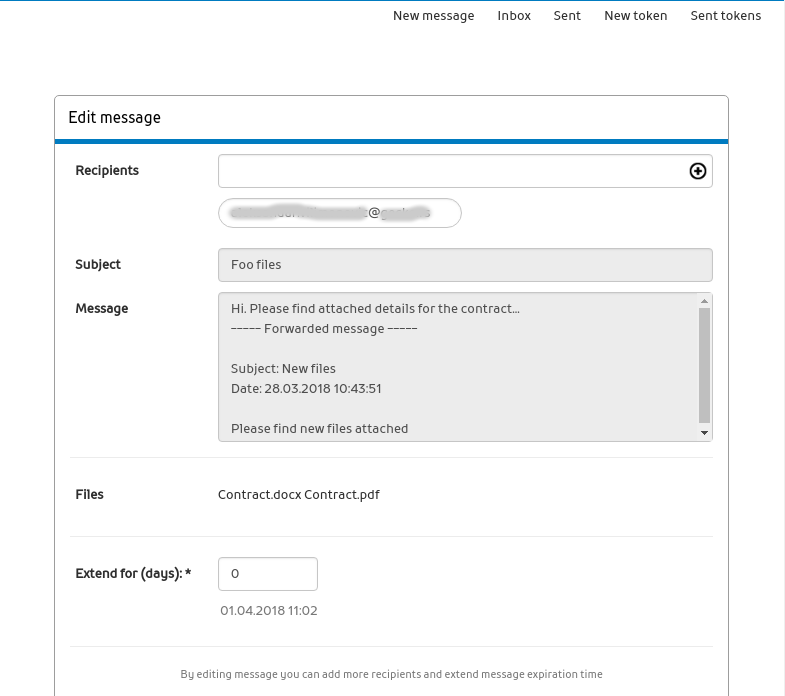785x696 pixels.
Task: Click the Edit message panel heading
Action: tap(114, 118)
